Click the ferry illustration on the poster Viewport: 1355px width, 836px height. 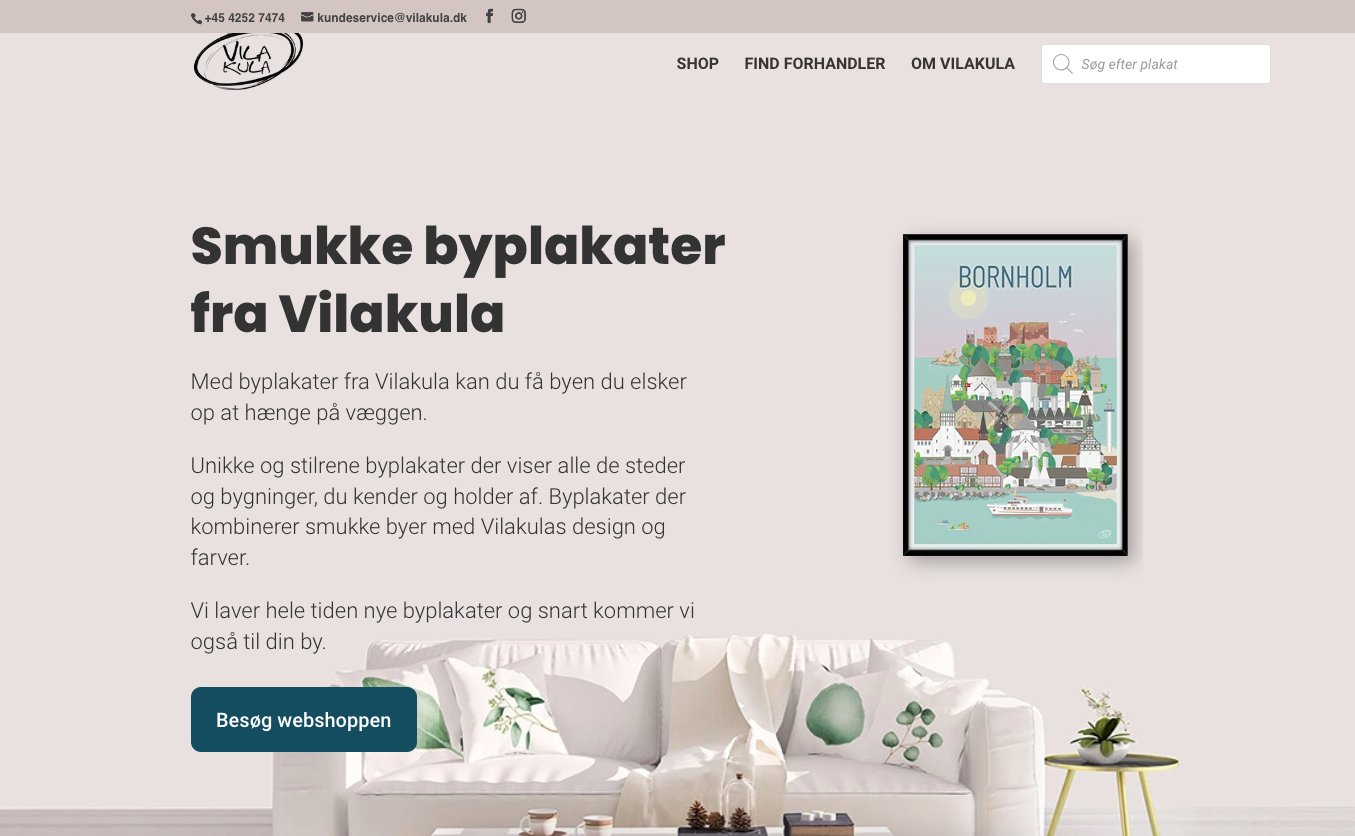point(1028,507)
